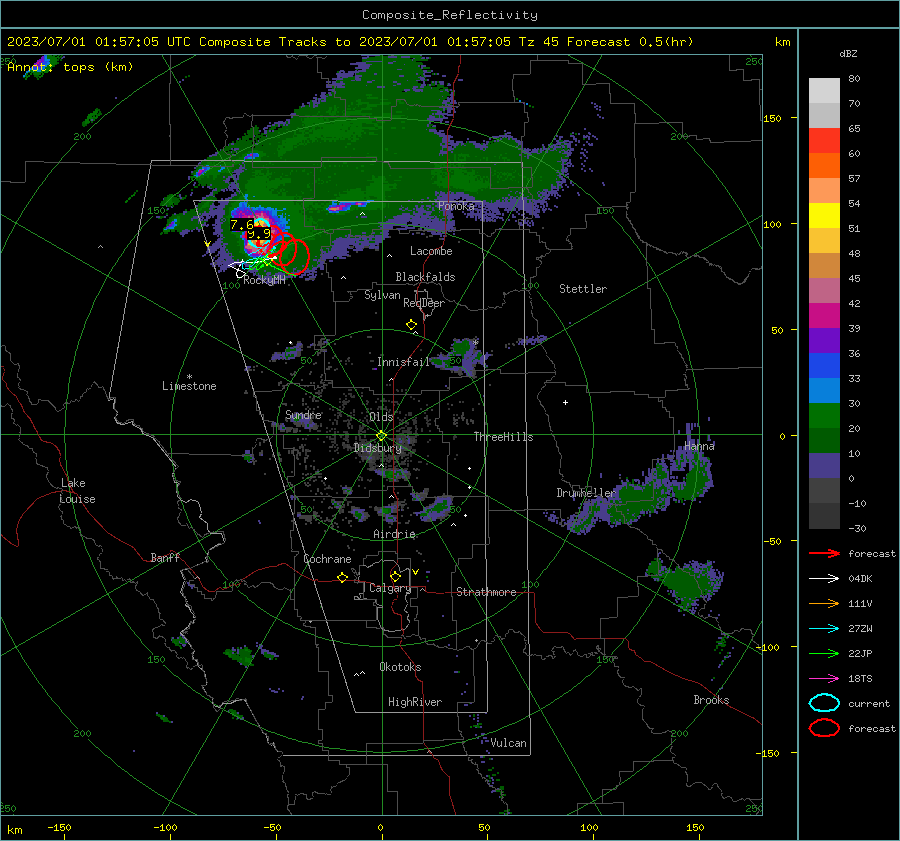Click the Brooks town label
The width and height of the screenshot is (900, 841).
(711, 700)
